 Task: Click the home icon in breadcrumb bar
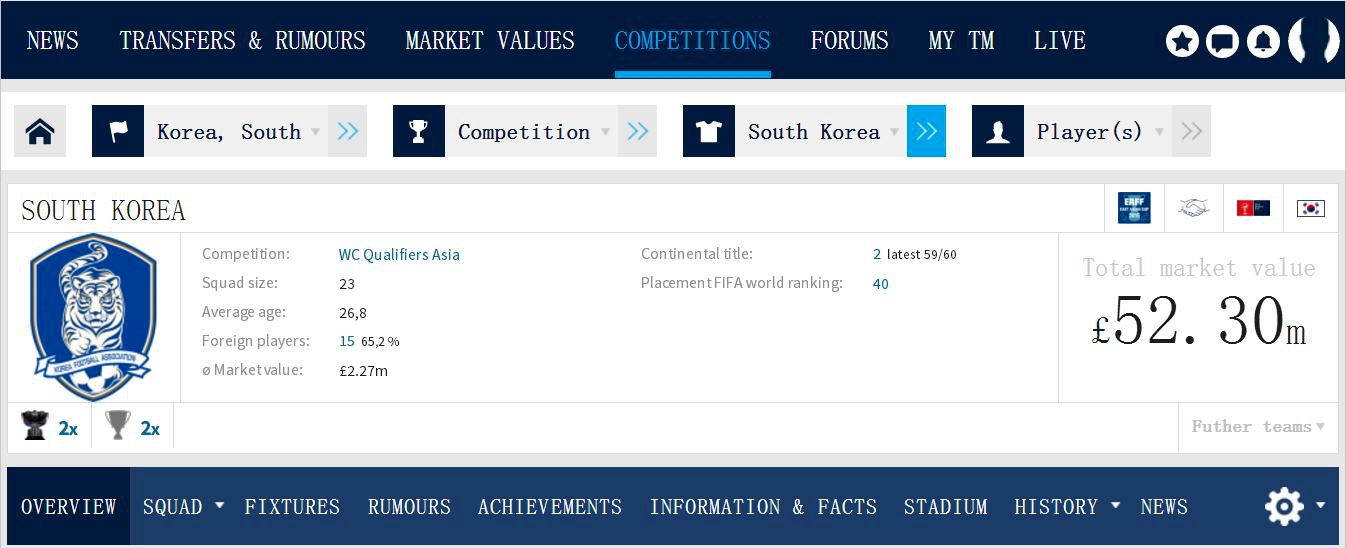(40, 131)
